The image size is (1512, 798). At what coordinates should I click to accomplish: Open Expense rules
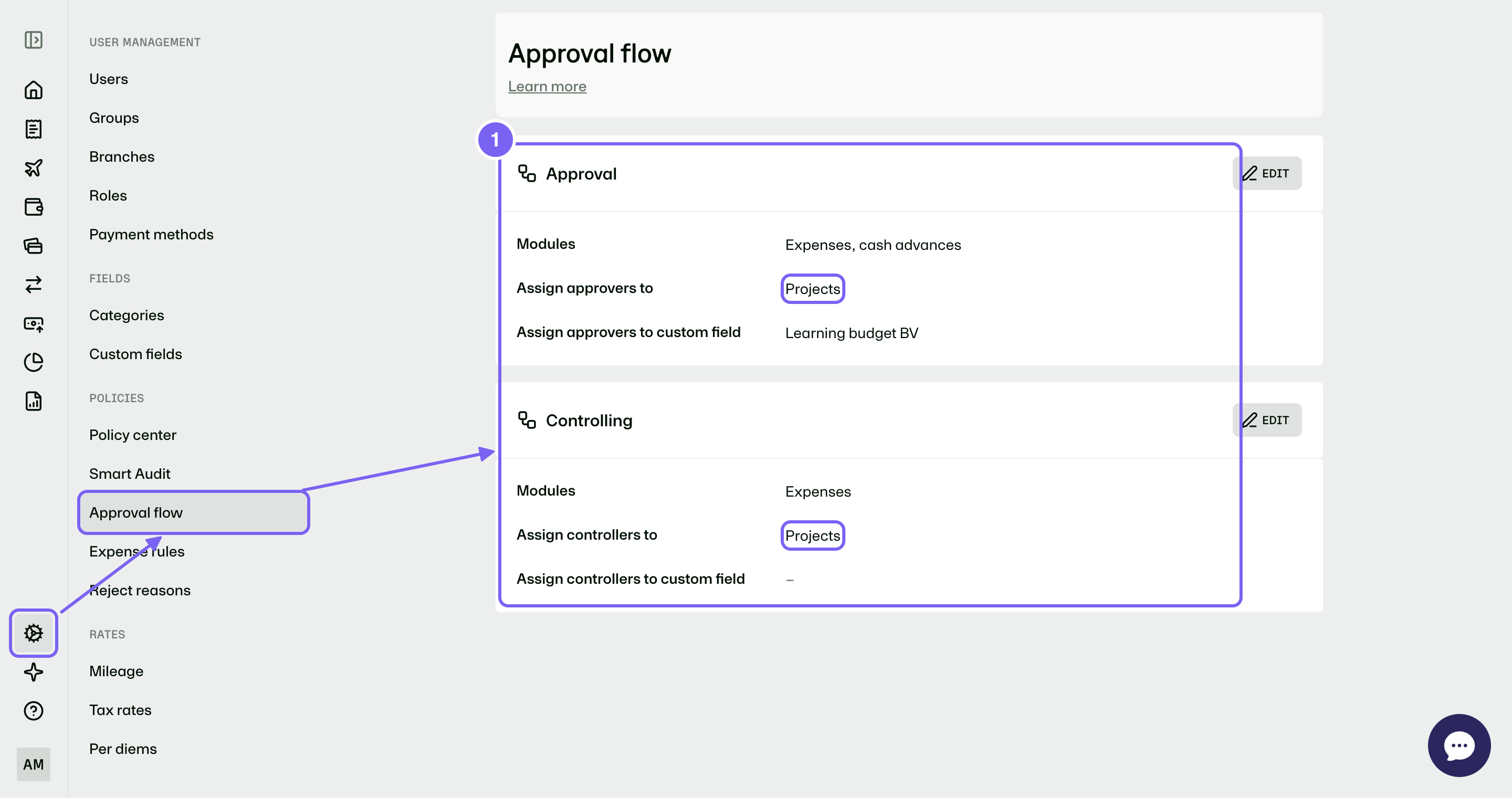point(136,552)
